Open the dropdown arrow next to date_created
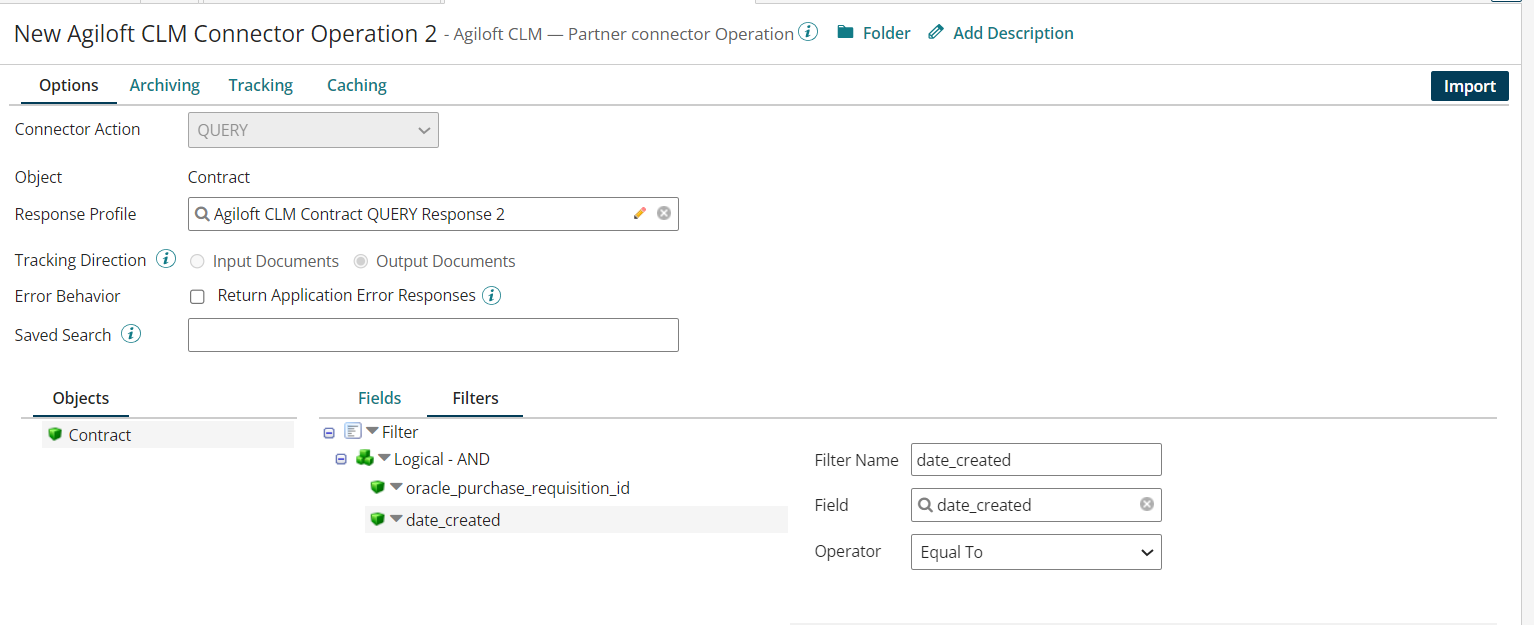Screen dimensions: 1534x625 [x=397, y=519]
